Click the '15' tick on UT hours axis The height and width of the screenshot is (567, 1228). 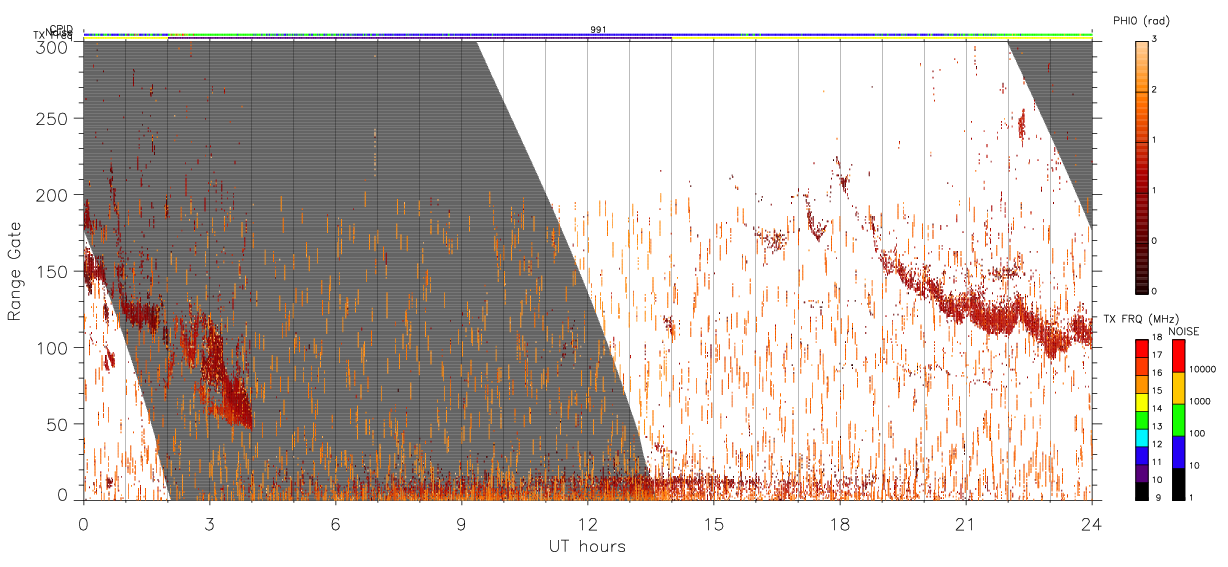pos(714,524)
